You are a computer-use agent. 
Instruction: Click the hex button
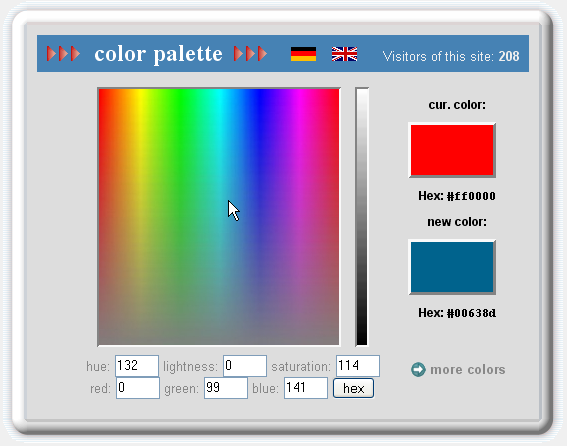[x=353, y=388]
